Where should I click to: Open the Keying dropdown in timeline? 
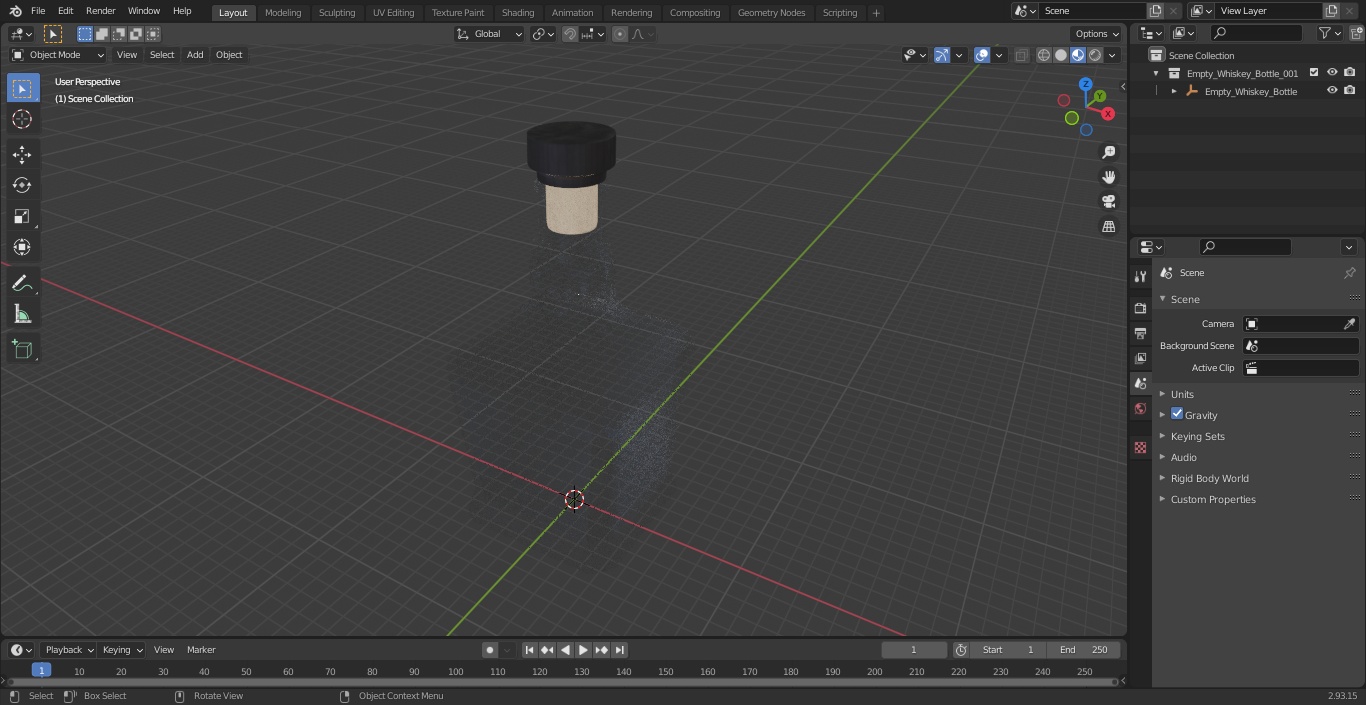(x=122, y=650)
